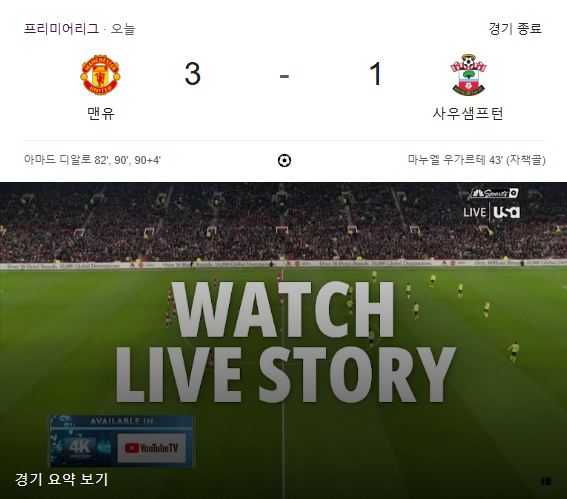
Task: Click the 오늘 date label
Action: click(123, 29)
